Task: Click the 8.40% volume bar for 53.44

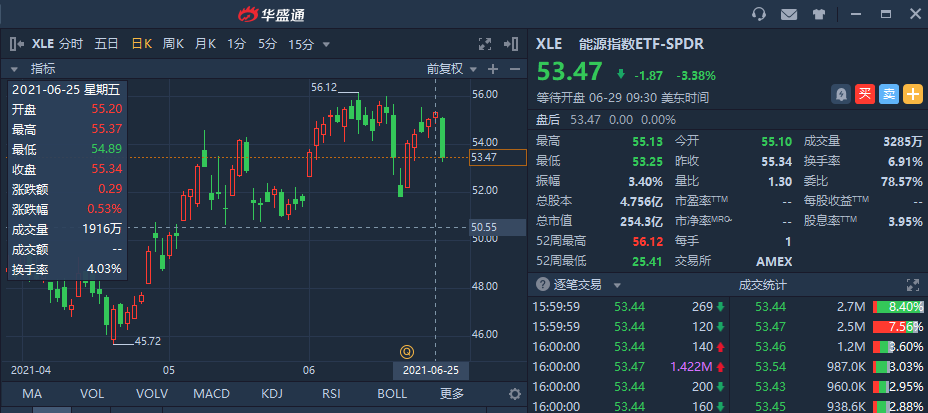Action: (x=898, y=306)
